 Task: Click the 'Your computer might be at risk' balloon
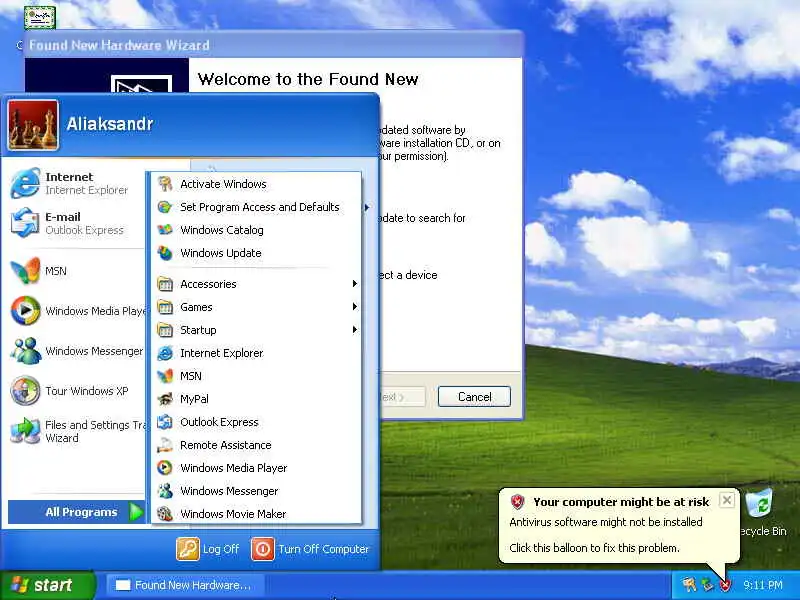pyautogui.click(x=619, y=526)
